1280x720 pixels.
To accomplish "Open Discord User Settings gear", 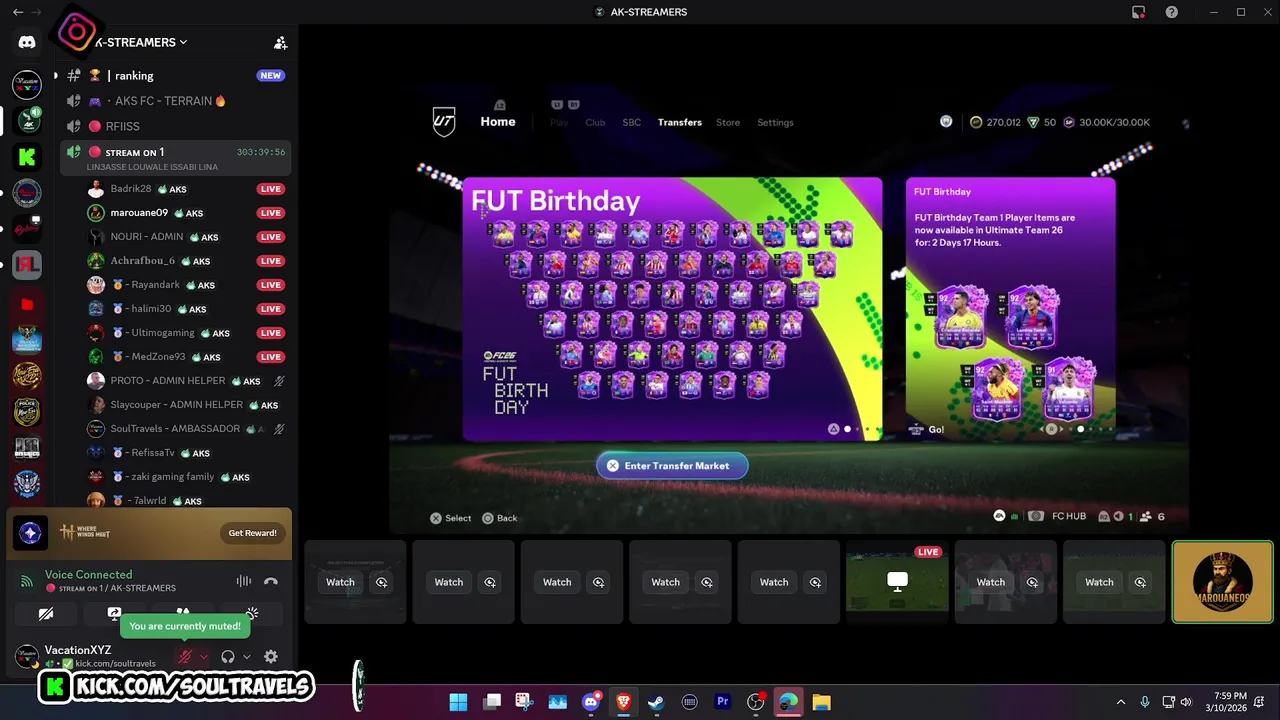I will [x=270, y=657].
